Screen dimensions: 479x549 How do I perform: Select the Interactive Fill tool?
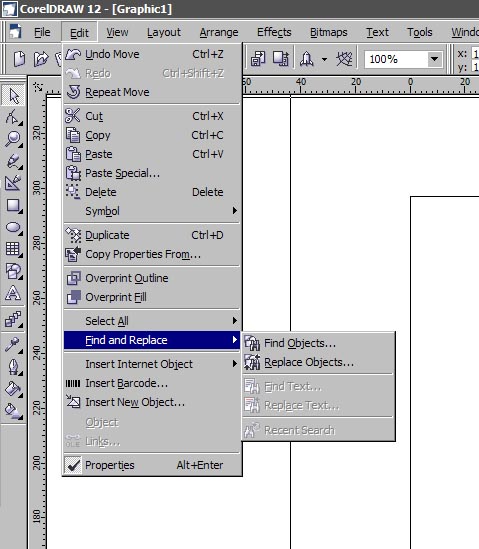tap(13, 410)
